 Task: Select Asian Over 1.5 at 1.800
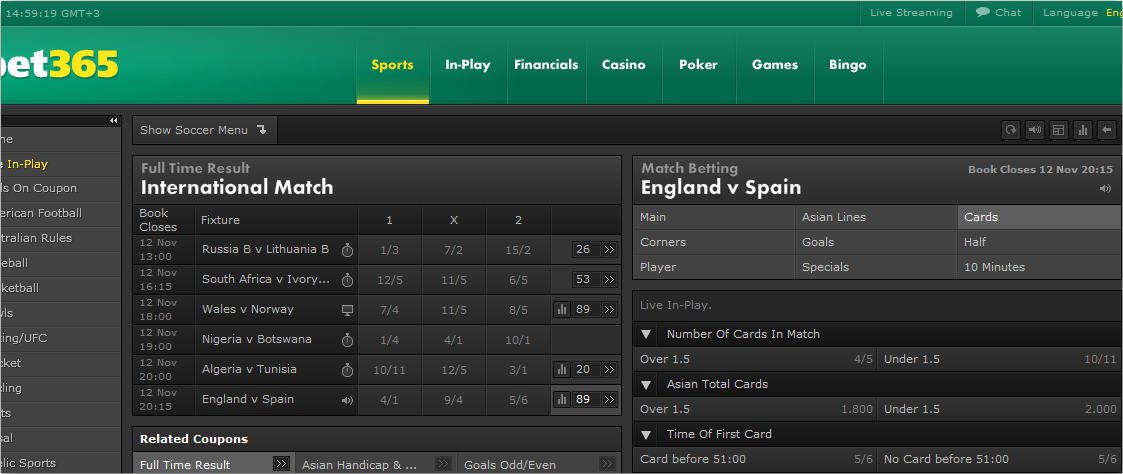point(756,410)
